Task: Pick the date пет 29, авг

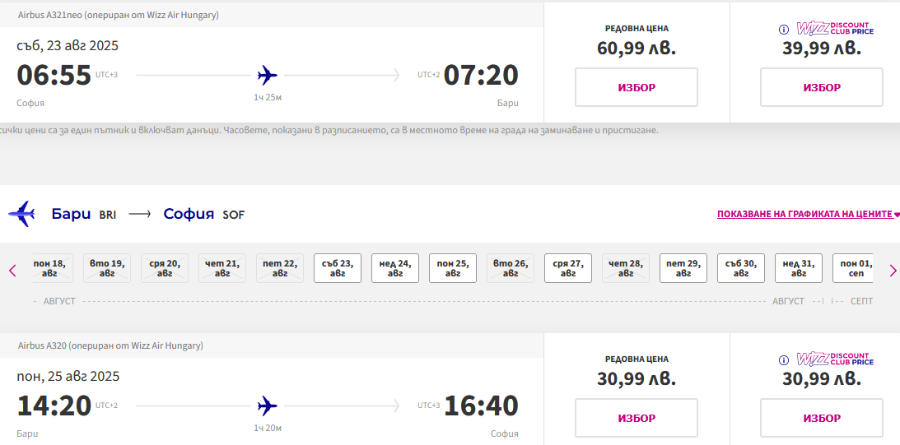Action: point(683,268)
